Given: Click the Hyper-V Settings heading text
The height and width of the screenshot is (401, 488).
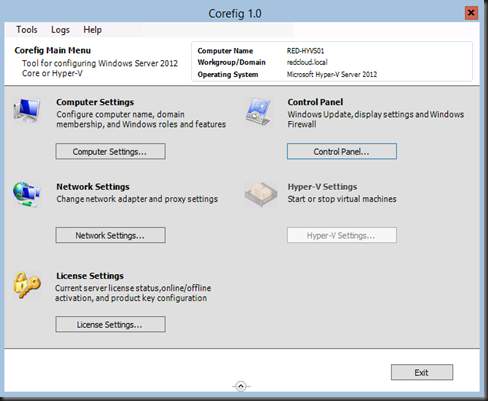Looking at the screenshot, I should click(x=322, y=187).
